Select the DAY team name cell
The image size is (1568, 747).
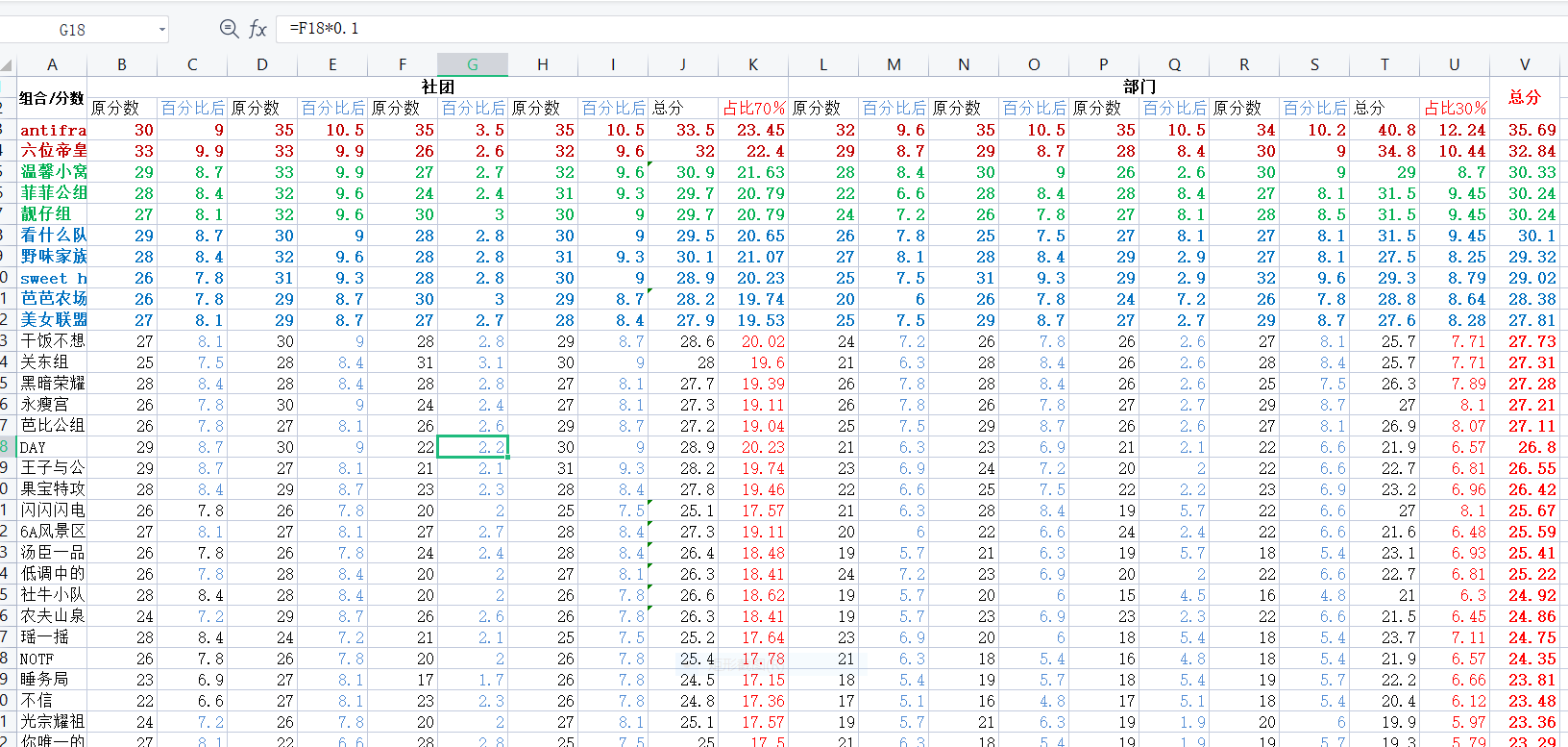pos(52,447)
